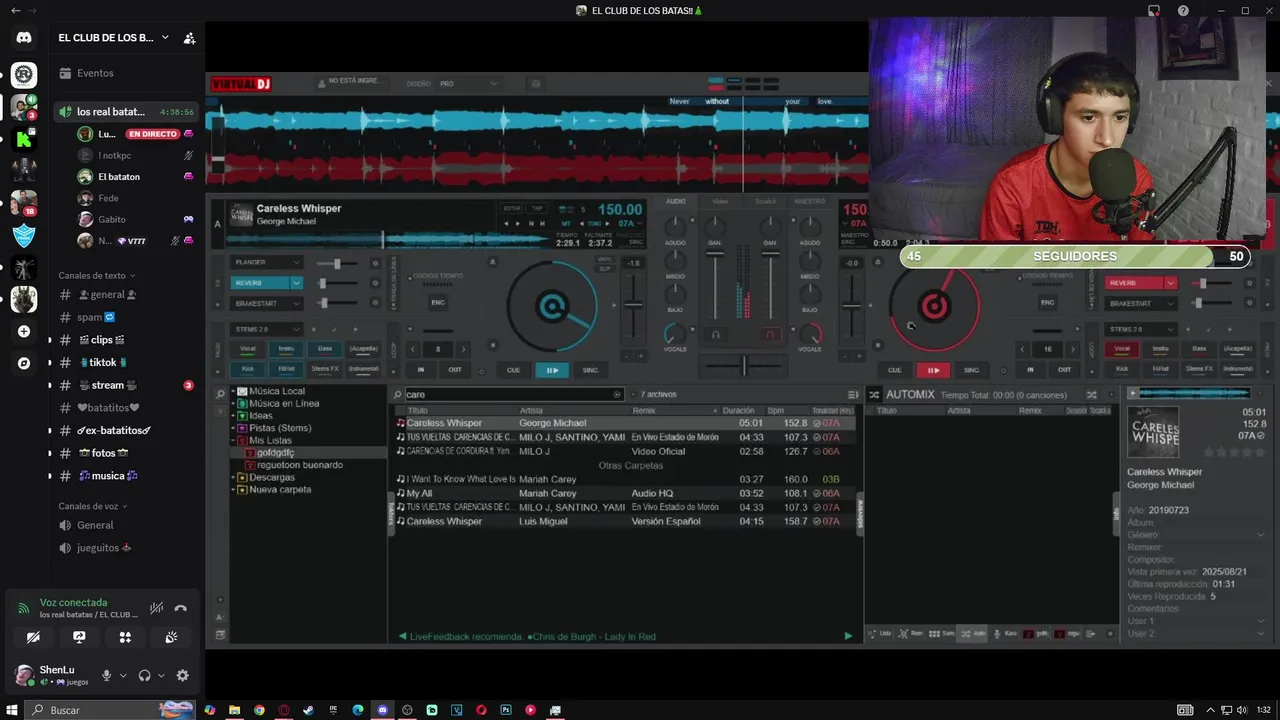Open Discord direct messages home icon

pyautogui.click(x=24, y=38)
